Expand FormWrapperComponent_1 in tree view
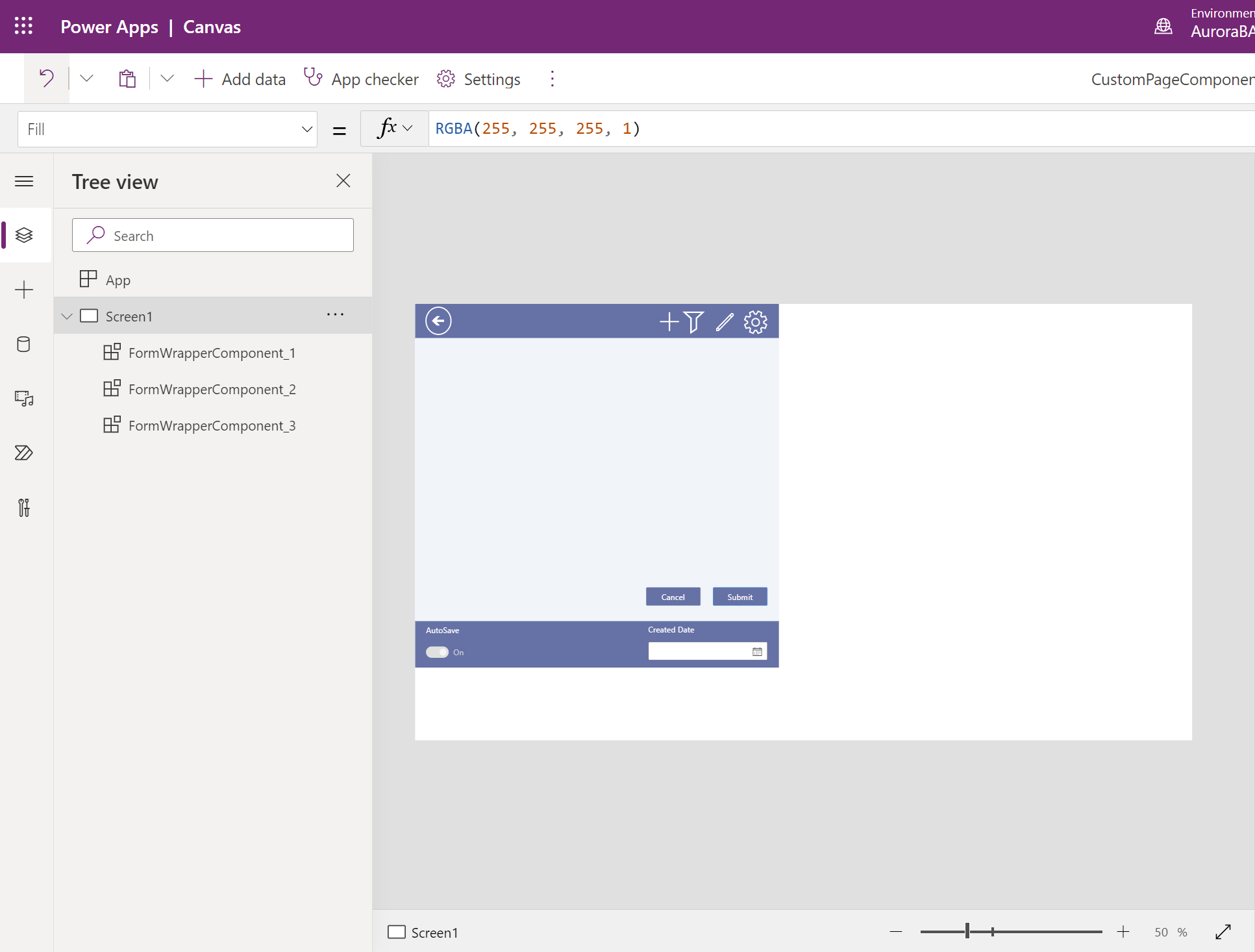Image resolution: width=1255 pixels, height=952 pixels. [87, 352]
